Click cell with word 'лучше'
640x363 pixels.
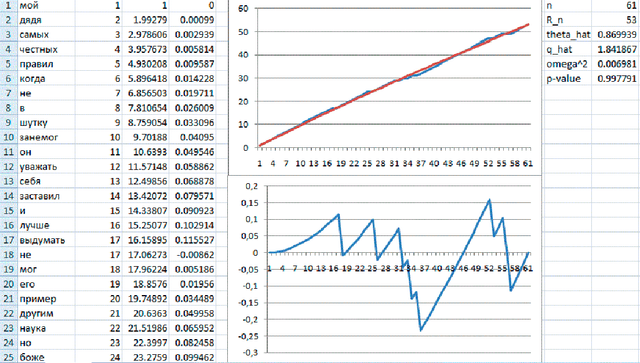[x=46, y=225]
